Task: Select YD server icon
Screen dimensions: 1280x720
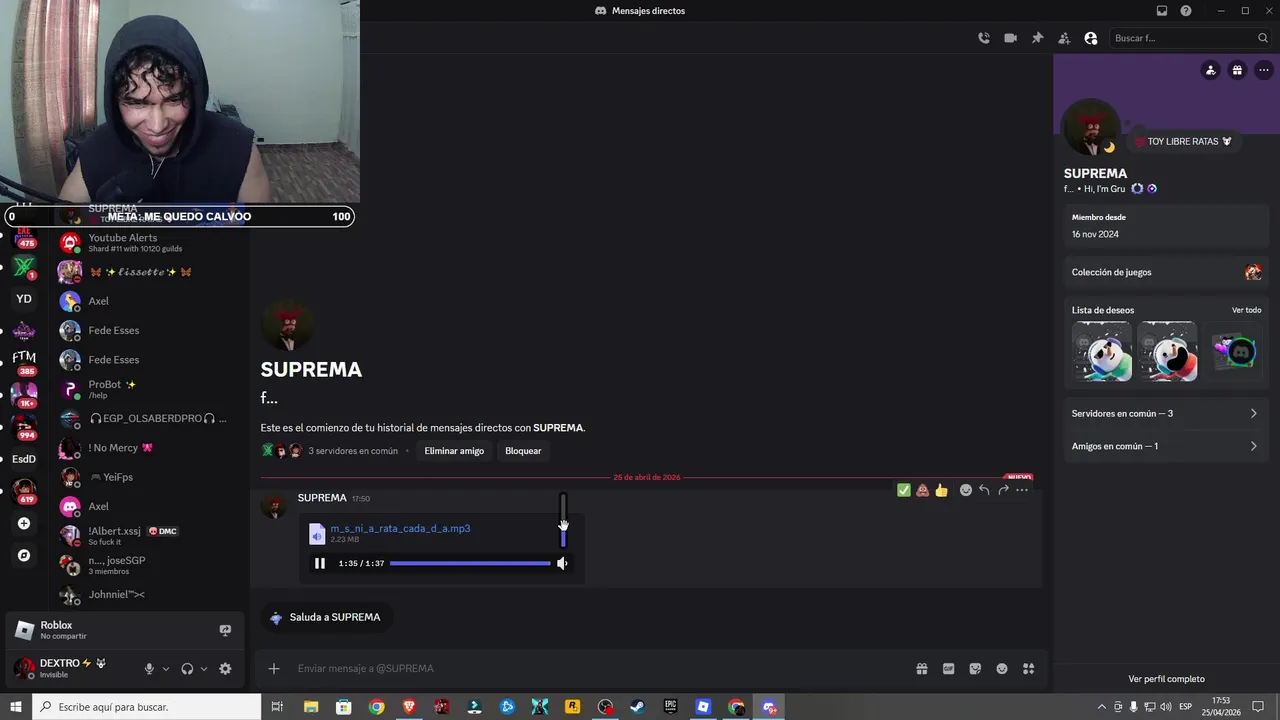Action: (x=24, y=299)
